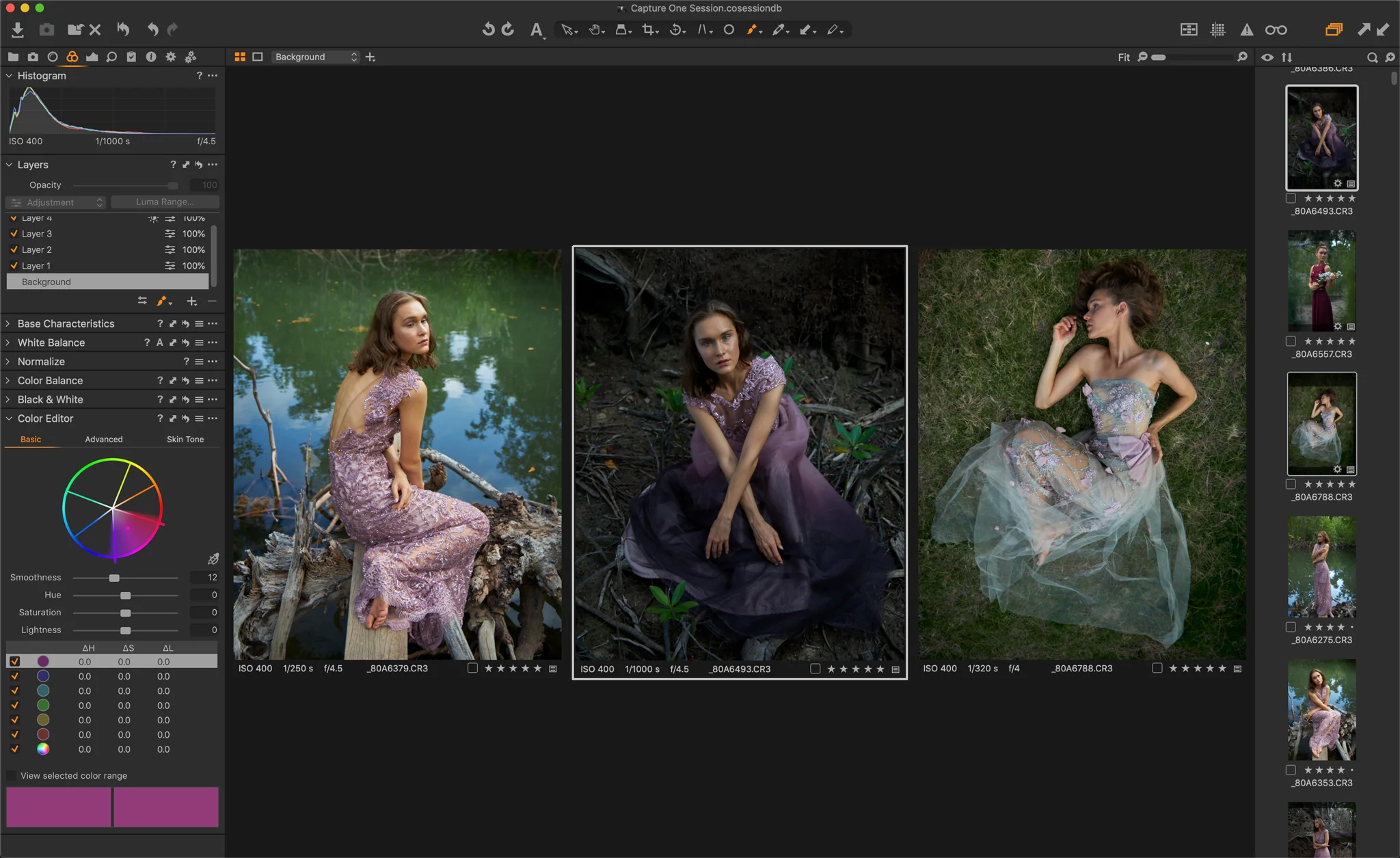This screenshot has height=858, width=1400.
Task: Check selection box under _80A6788.CR3 viewer image
Action: [1157, 668]
